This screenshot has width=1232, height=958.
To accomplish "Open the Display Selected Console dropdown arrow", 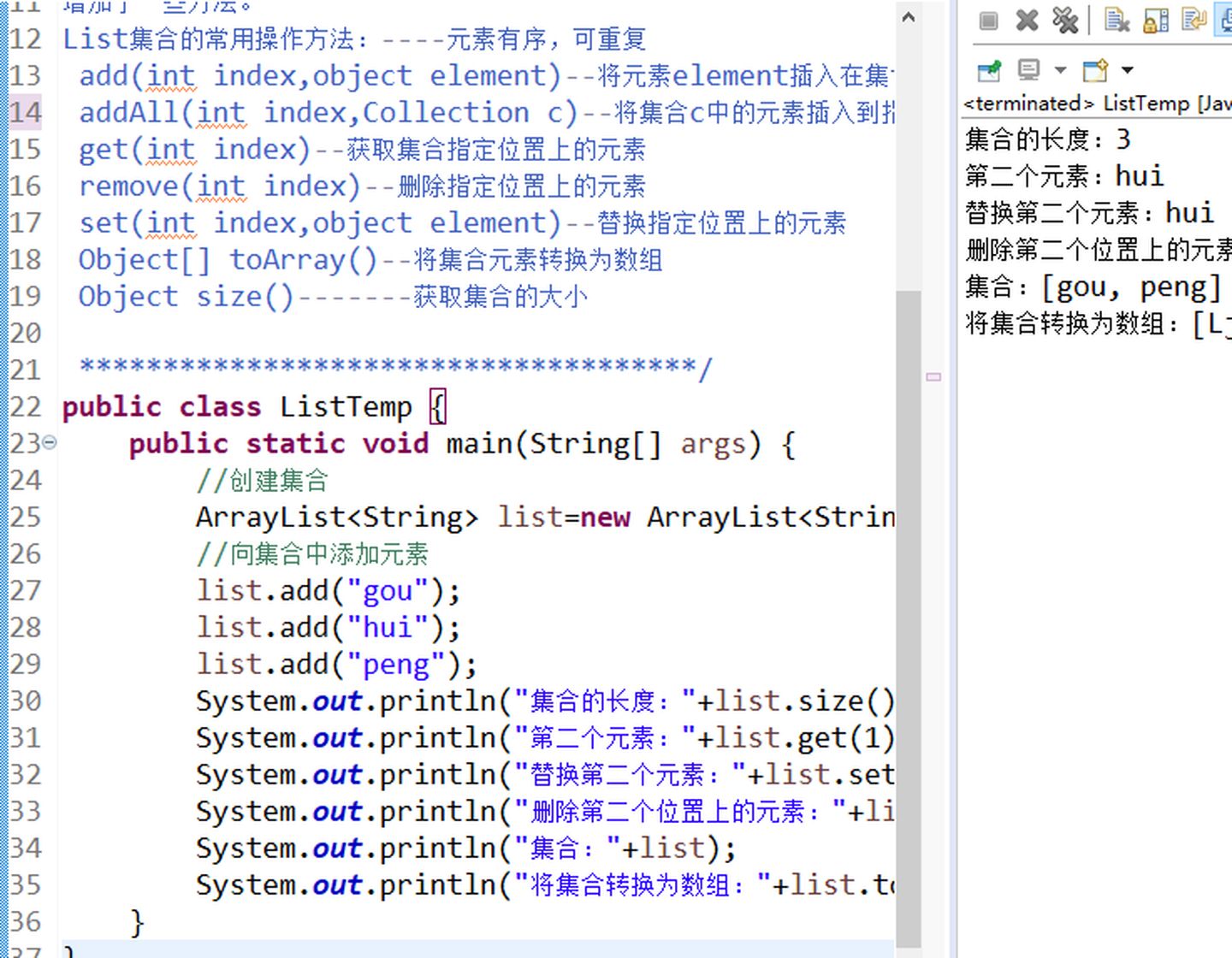I will (x=1060, y=70).
